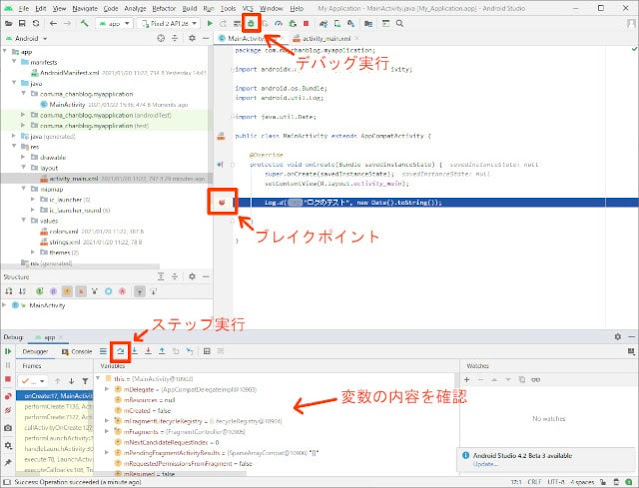The height and width of the screenshot is (488, 639).
Task: Click the add watch plus icon
Action: (466, 380)
